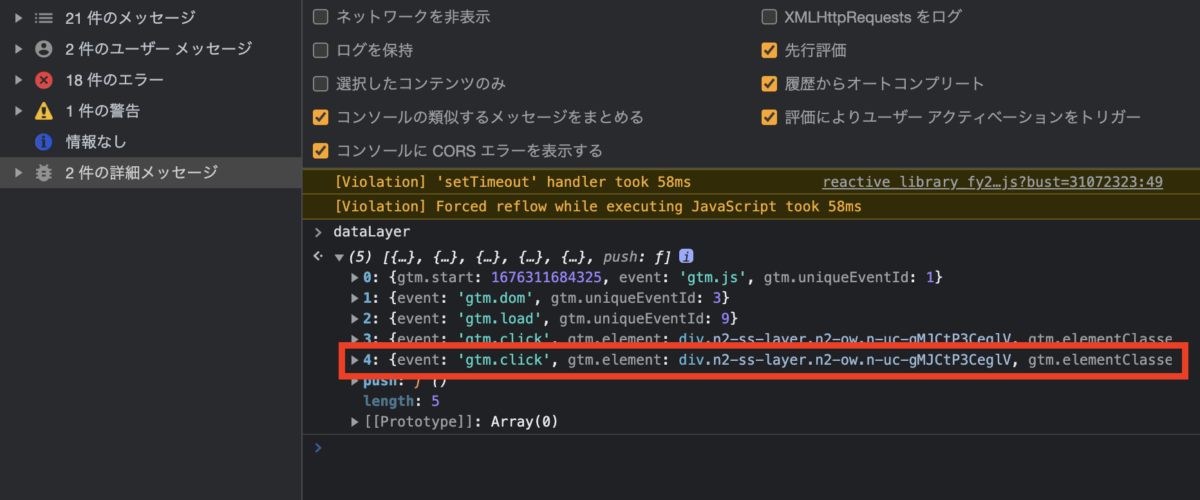This screenshot has height=500, width=1200.
Task: Click the Forced reflow violation message
Action: [x=598, y=207]
